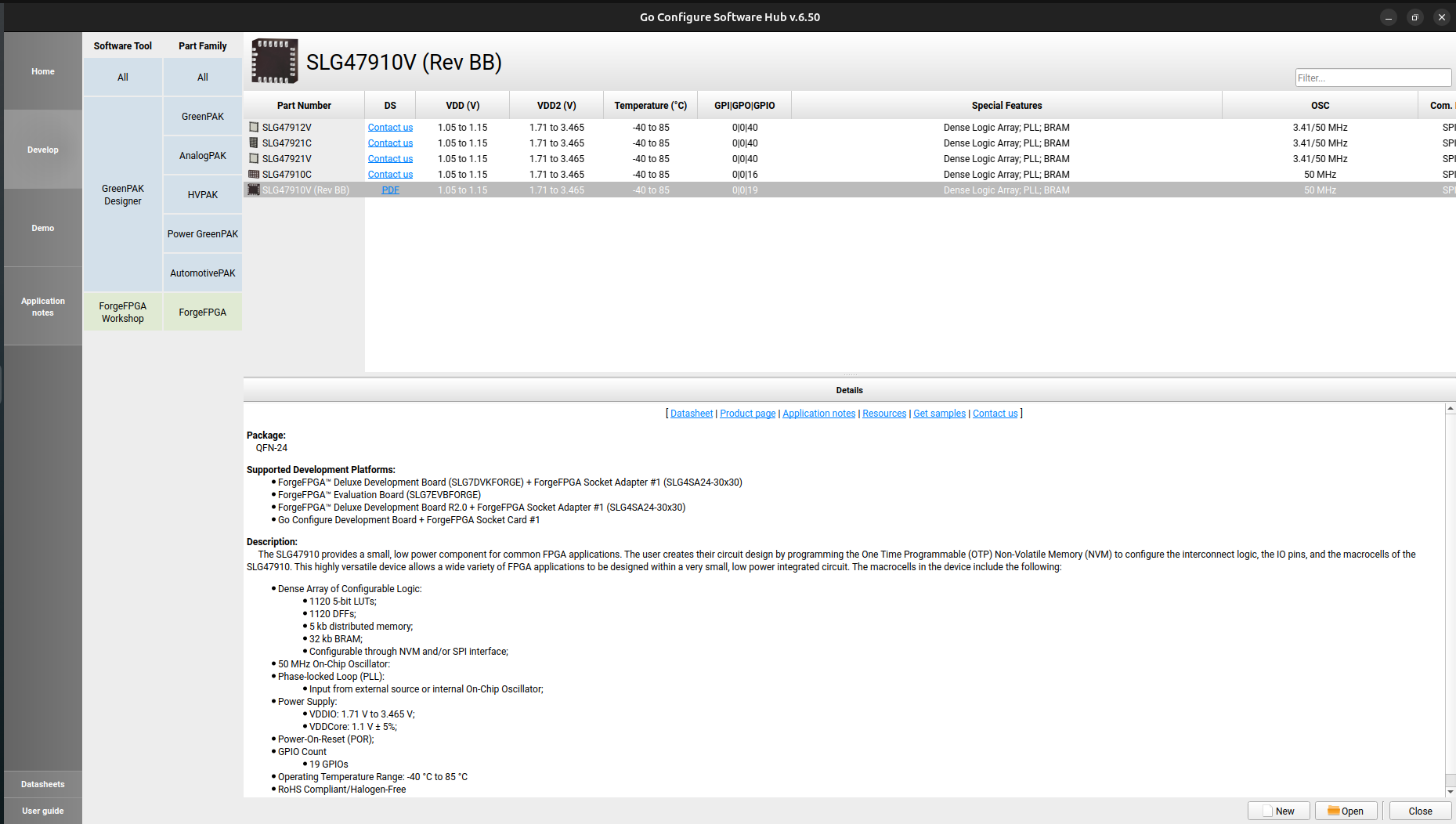
Task: Switch to Application notes sidebar tab
Action: click(x=43, y=306)
